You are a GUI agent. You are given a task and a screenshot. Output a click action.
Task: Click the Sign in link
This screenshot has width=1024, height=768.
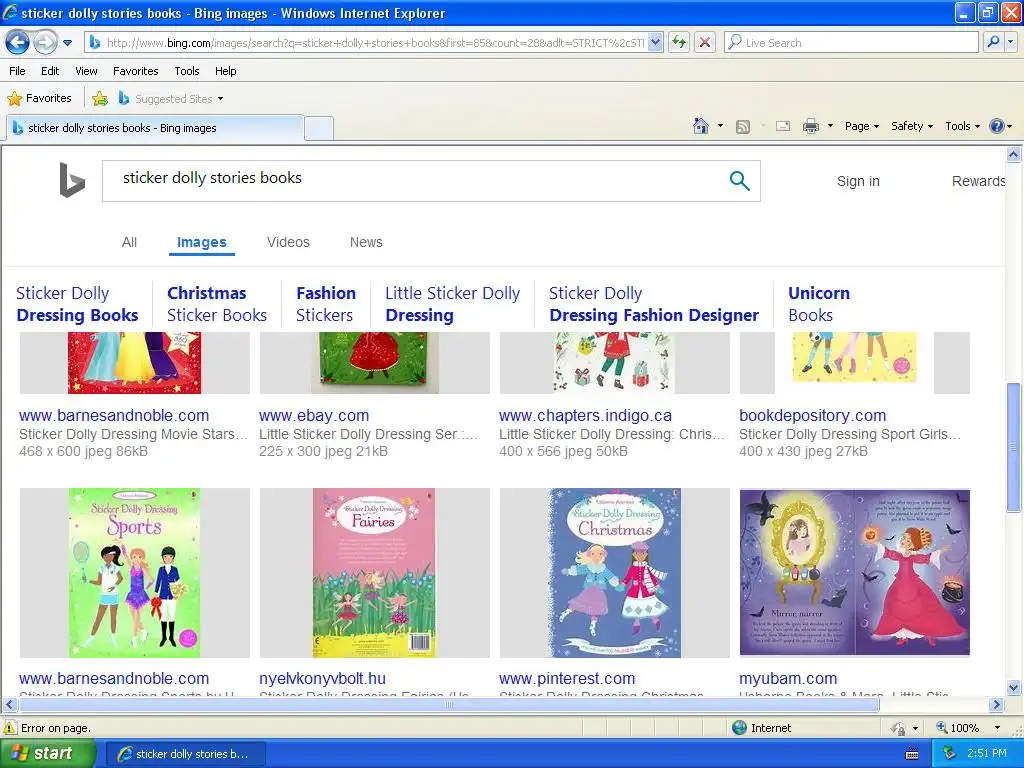[858, 181]
